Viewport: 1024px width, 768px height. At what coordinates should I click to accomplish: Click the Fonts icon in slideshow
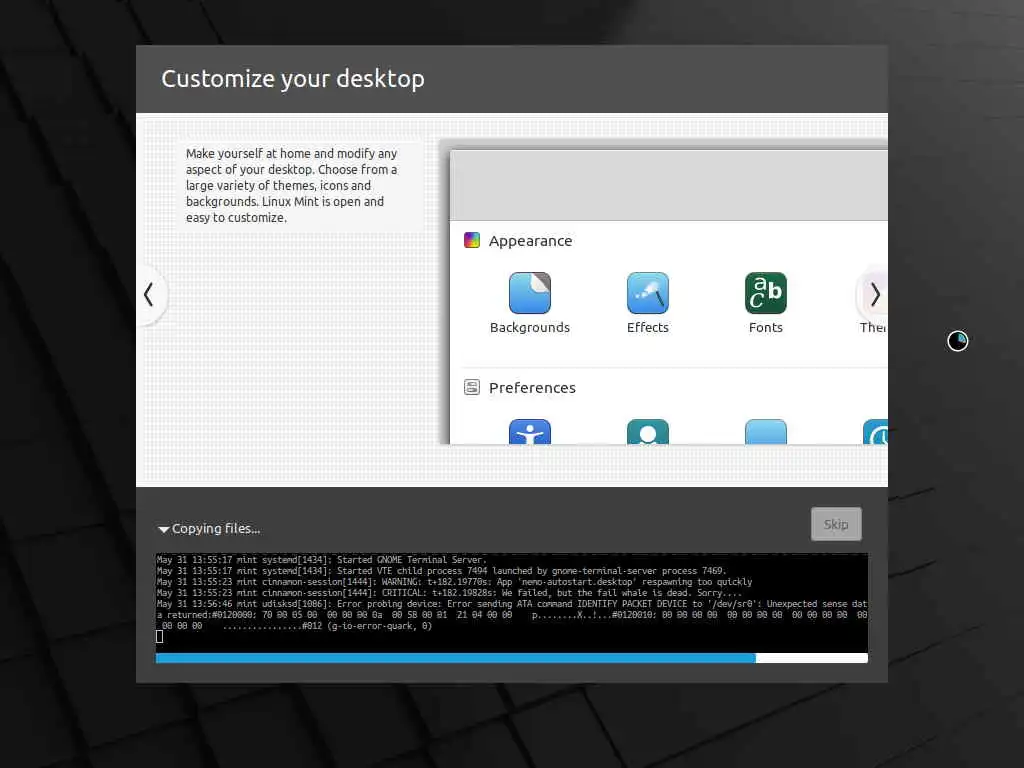765,293
